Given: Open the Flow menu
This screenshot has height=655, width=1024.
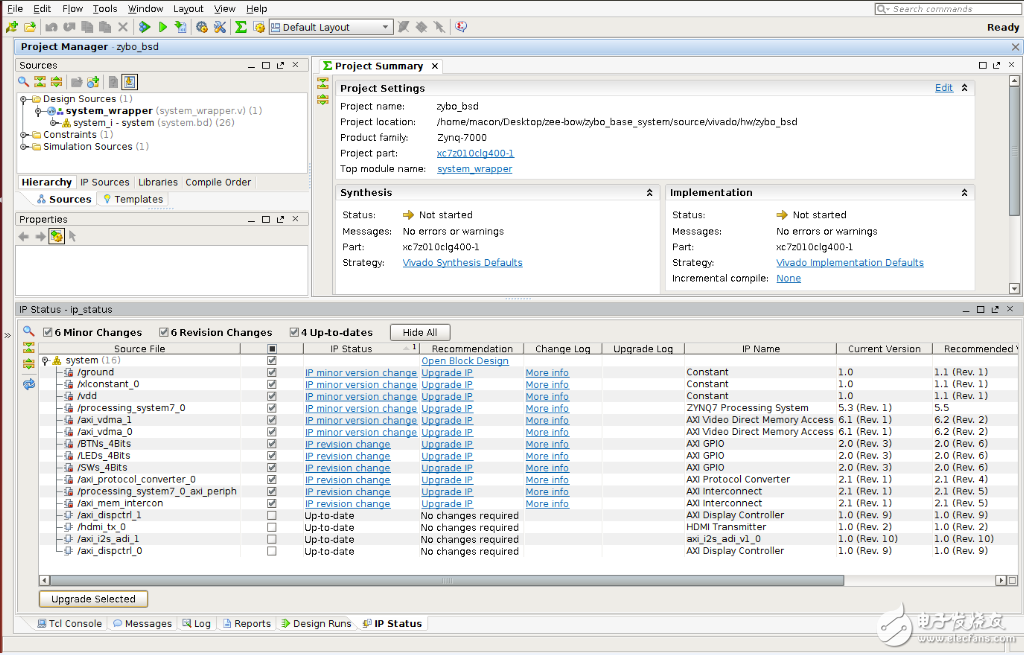Looking at the screenshot, I should (73, 9).
